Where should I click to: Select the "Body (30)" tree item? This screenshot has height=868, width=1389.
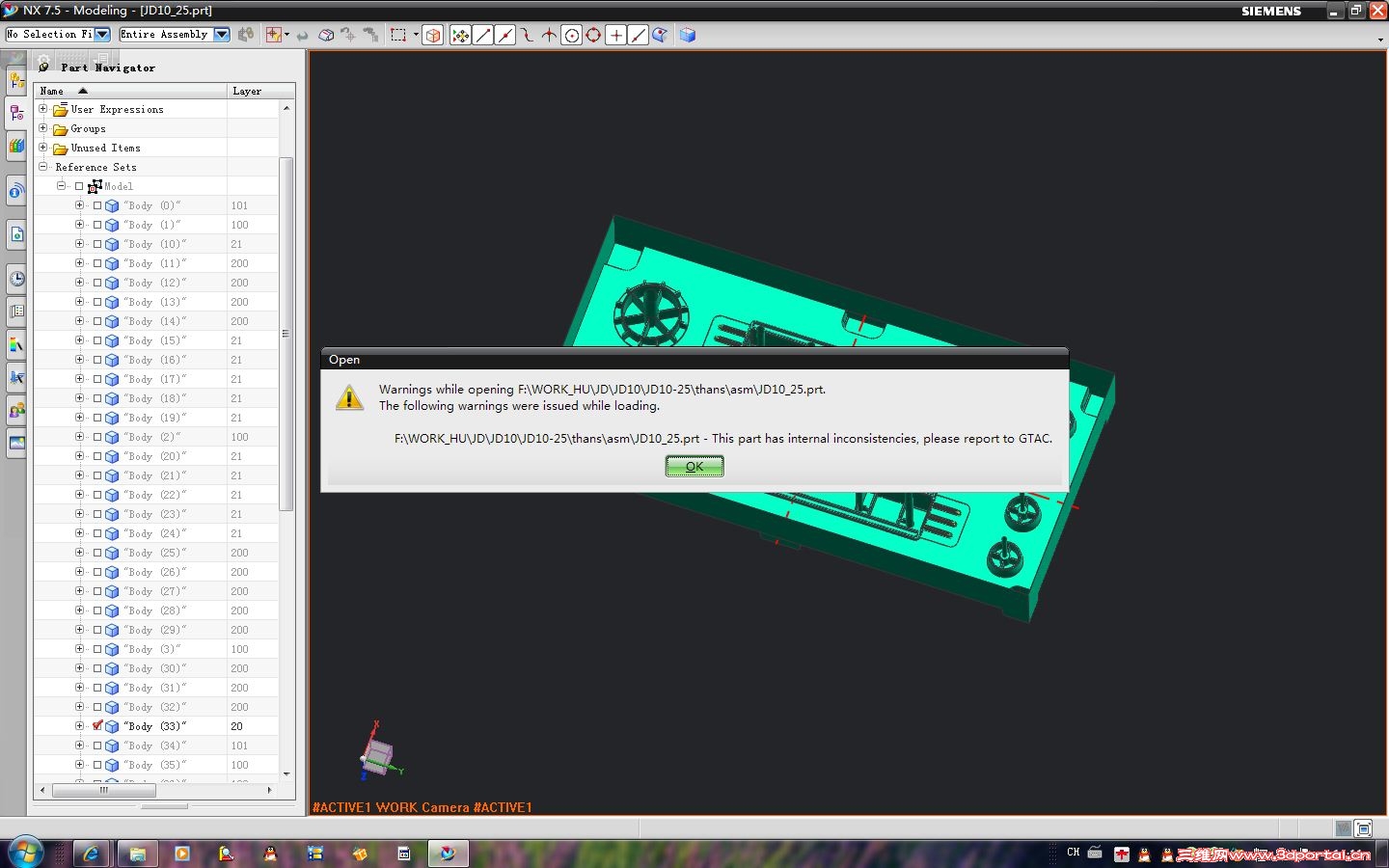click(154, 668)
